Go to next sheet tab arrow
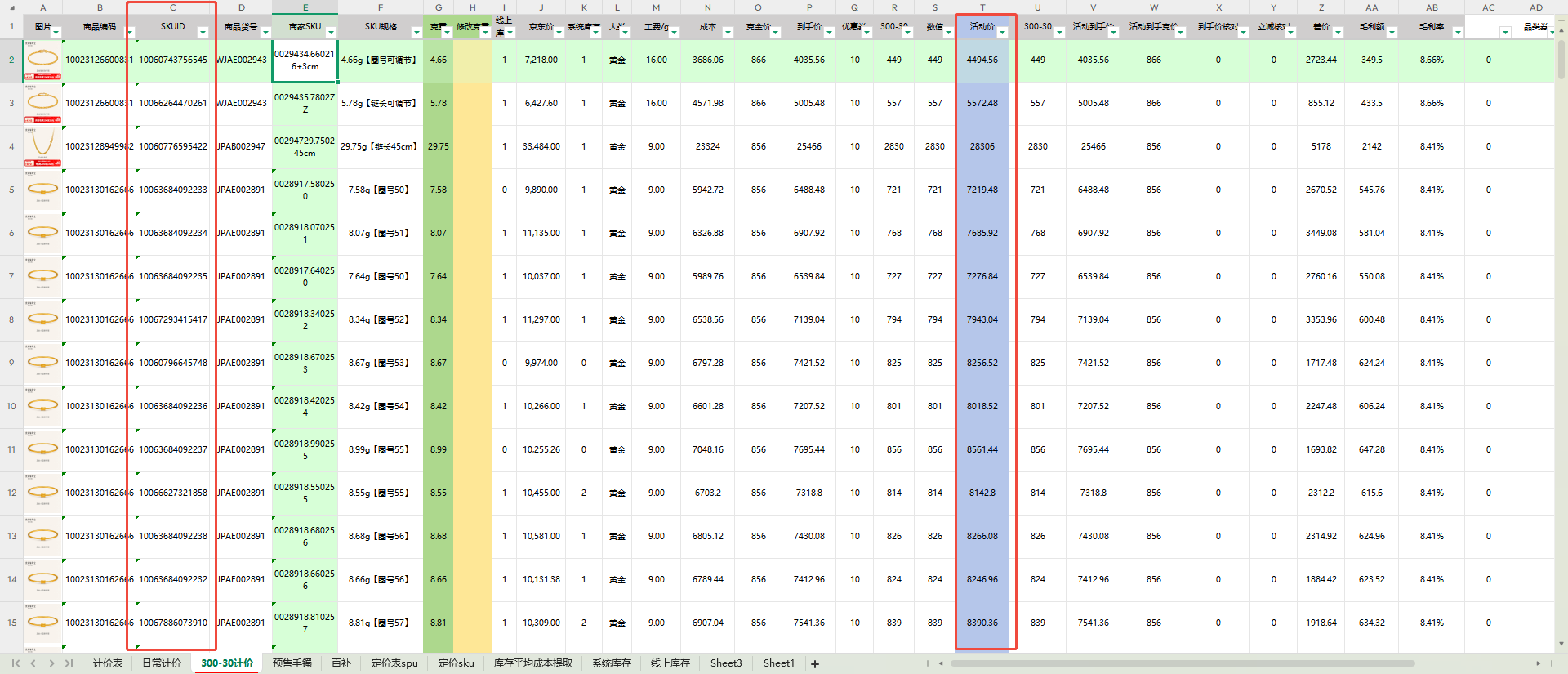1568x674 pixels. click(x=51, y=663)
